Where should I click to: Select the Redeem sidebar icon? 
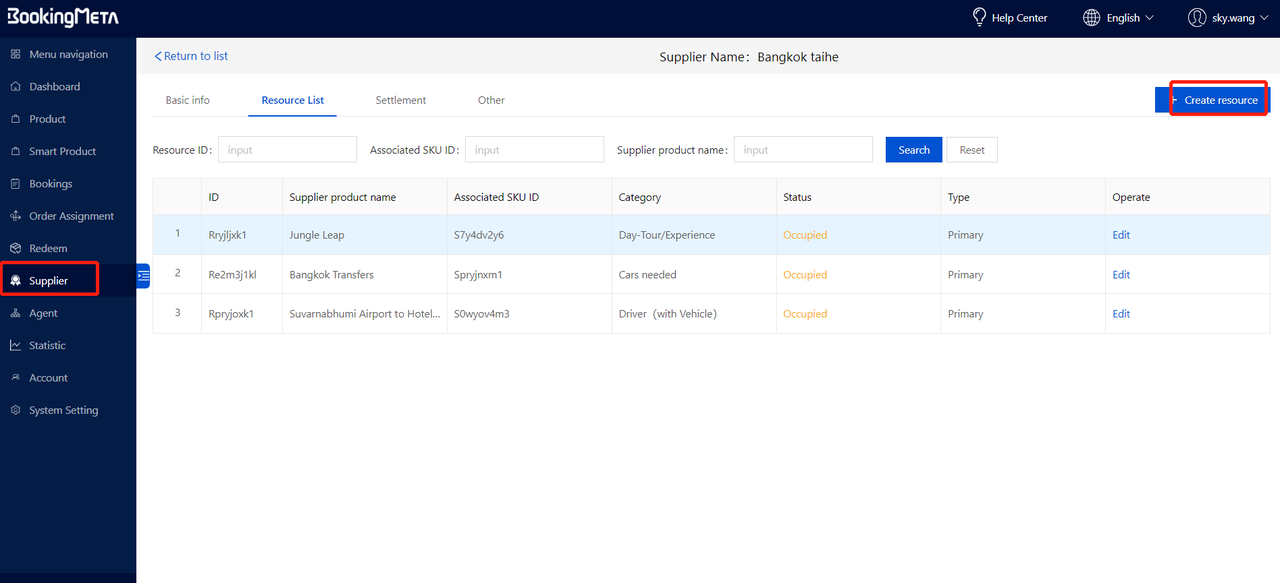click(x=15, y=247)
